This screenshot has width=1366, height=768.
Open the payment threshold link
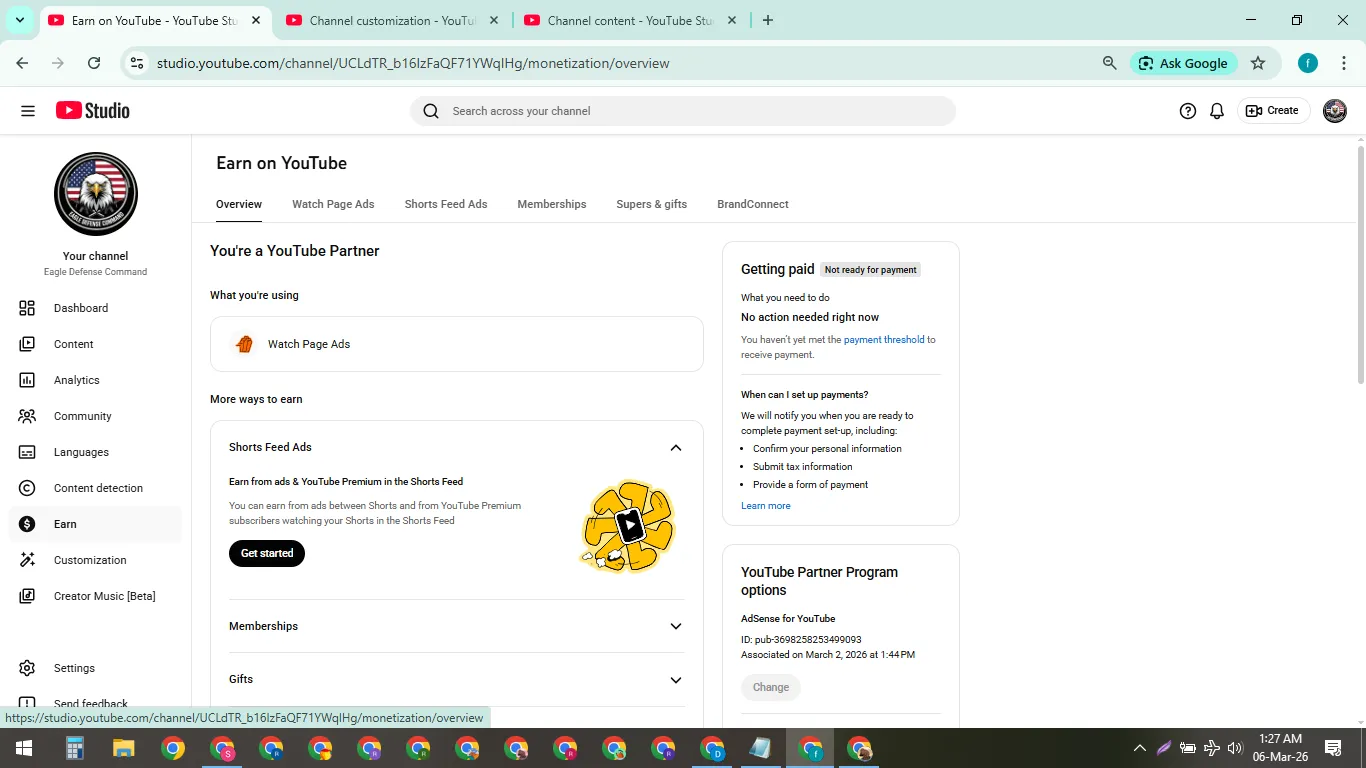click(884, 340)
